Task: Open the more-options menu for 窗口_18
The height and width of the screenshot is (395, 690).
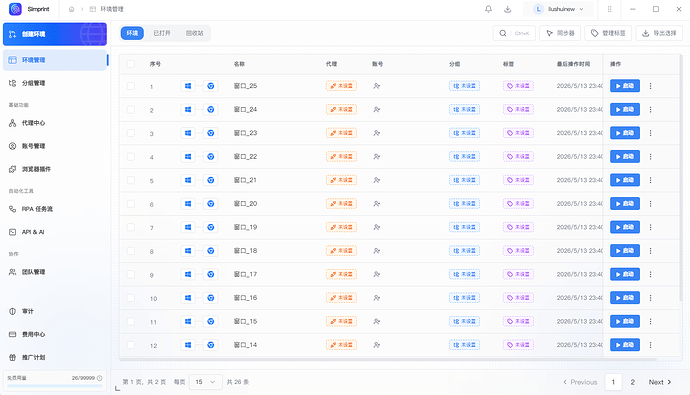Action: tap(650, 251)
